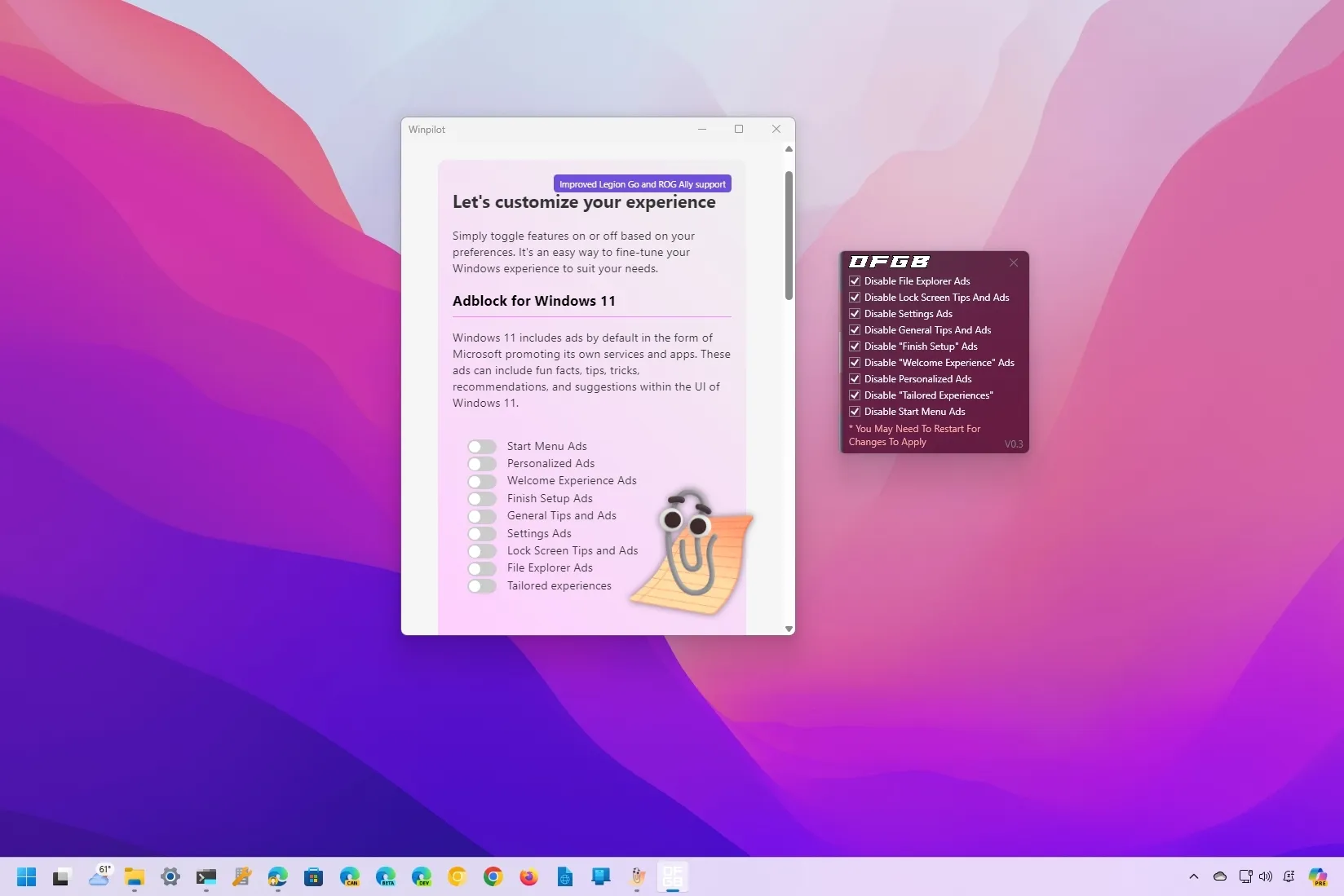Click the OFGB logo

pyautogui.click(x=889, y=262)
